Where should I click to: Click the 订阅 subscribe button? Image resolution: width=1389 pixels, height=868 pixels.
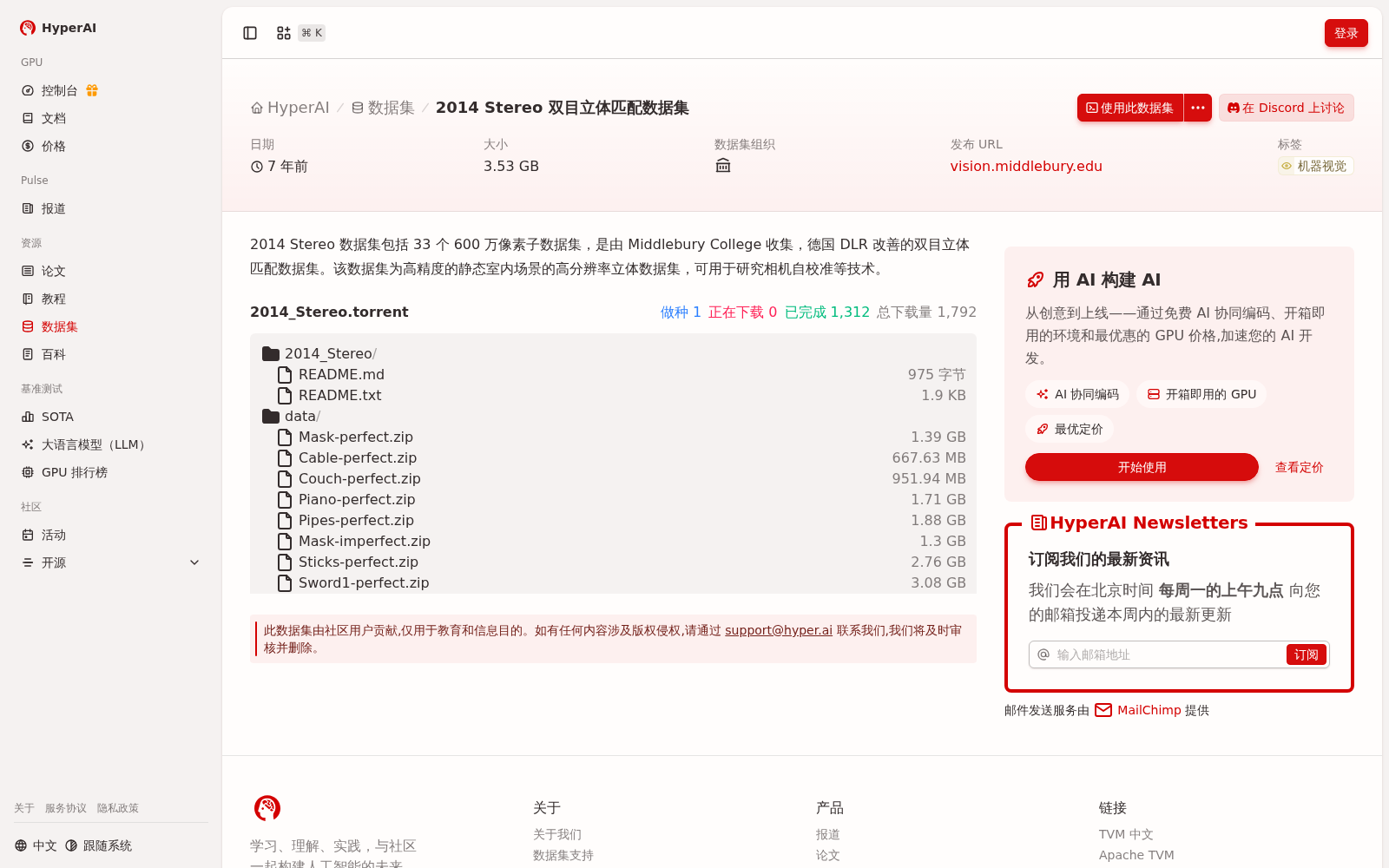click(1307, 654)
